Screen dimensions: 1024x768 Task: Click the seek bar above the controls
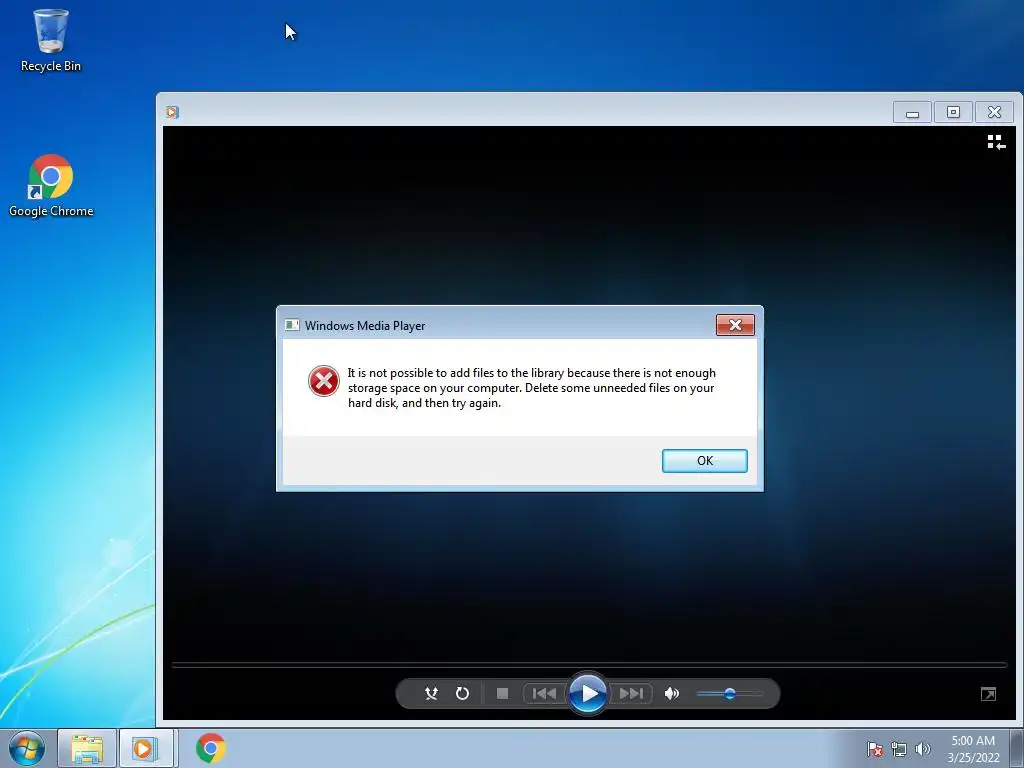pos(589,665)
